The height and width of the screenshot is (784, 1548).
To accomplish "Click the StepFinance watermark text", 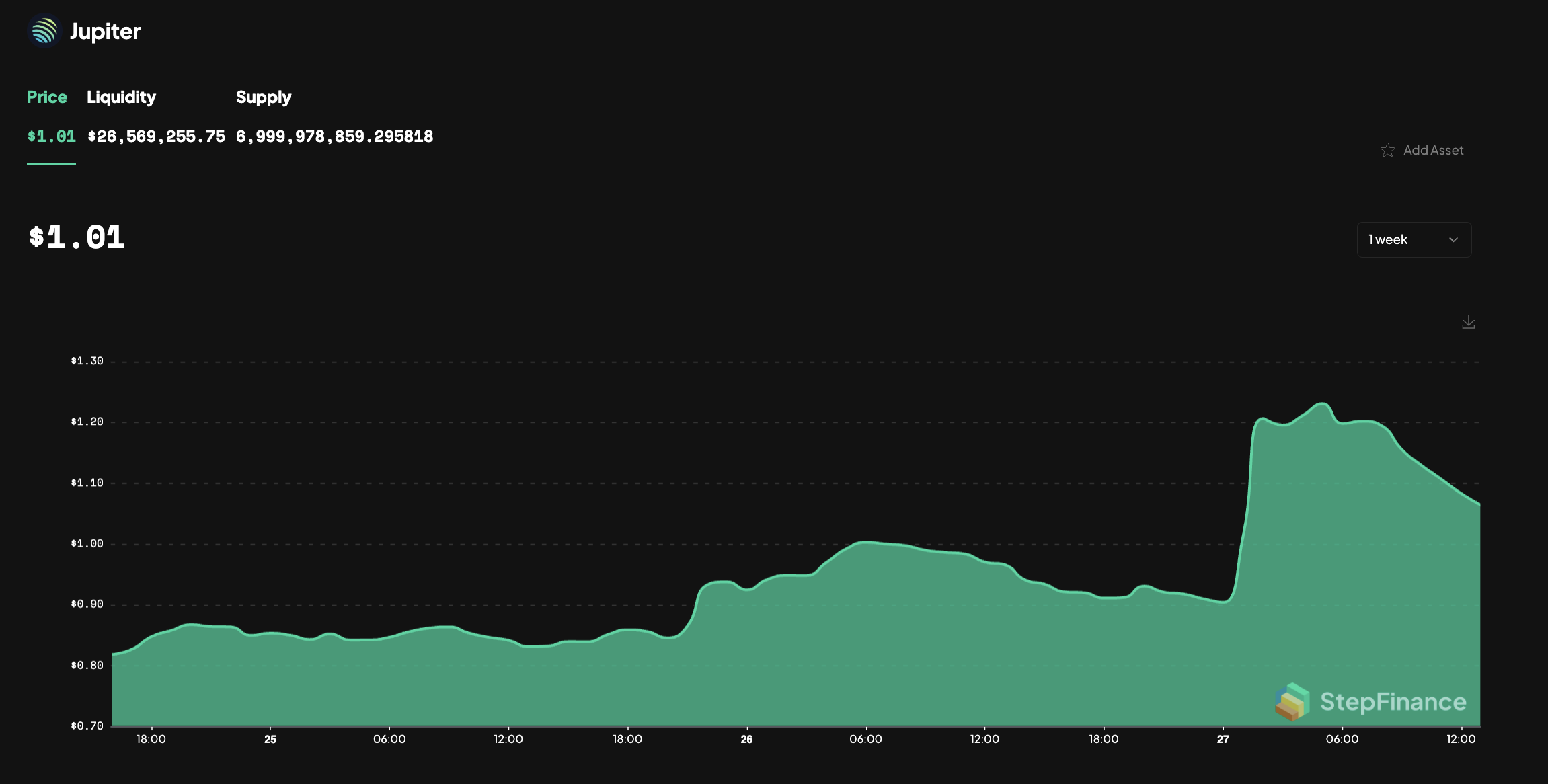I will point(1393,702).
